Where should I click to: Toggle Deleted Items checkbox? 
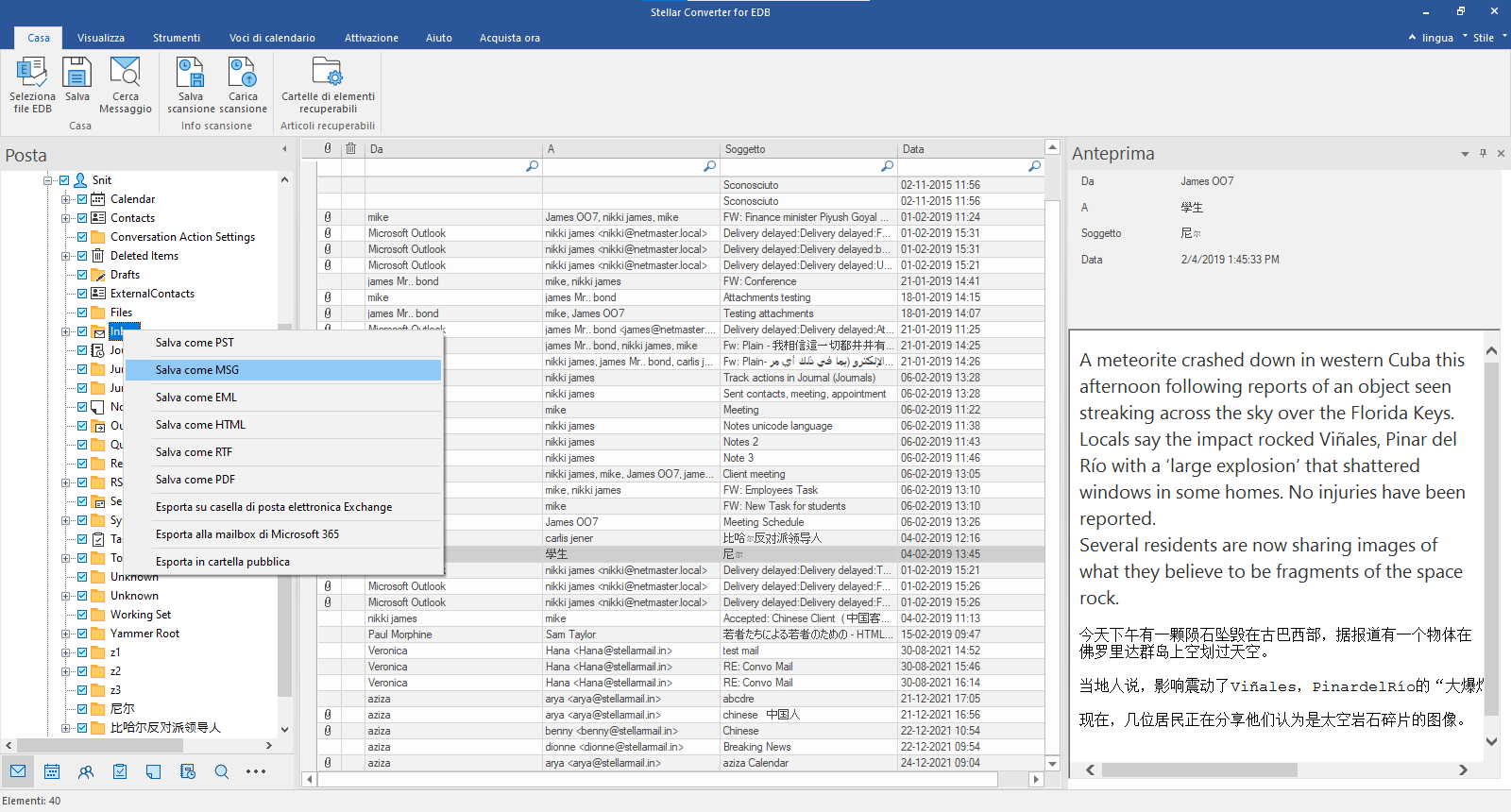[x=82, y=256]
